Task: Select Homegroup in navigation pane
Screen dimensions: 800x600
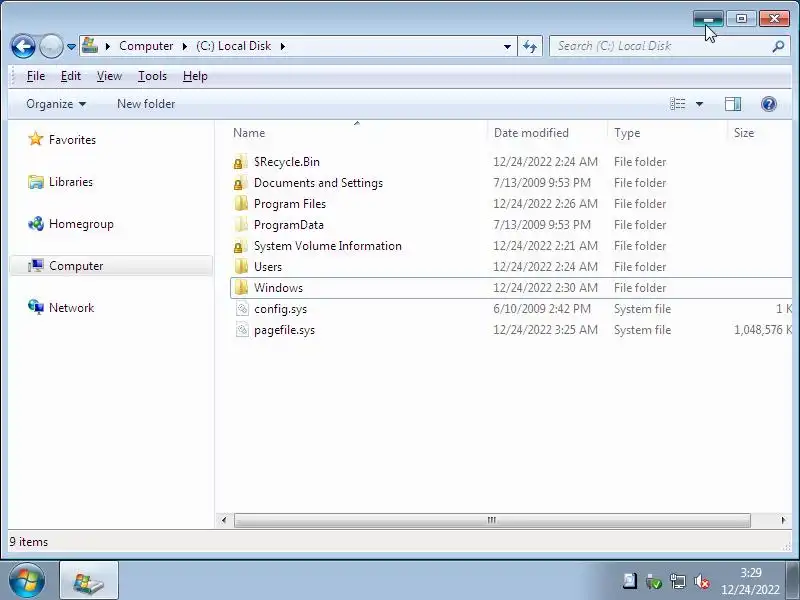Action: pos(81,223)
